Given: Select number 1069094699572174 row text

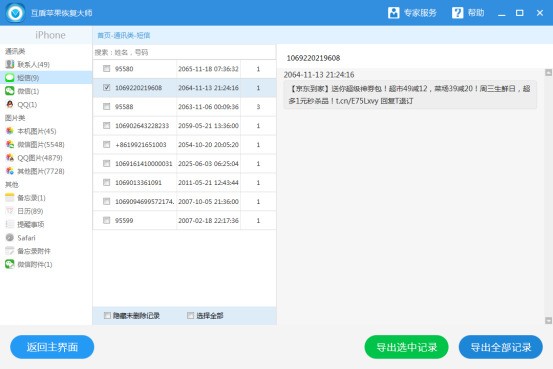Looking at the screenshot, I should 145,201.
